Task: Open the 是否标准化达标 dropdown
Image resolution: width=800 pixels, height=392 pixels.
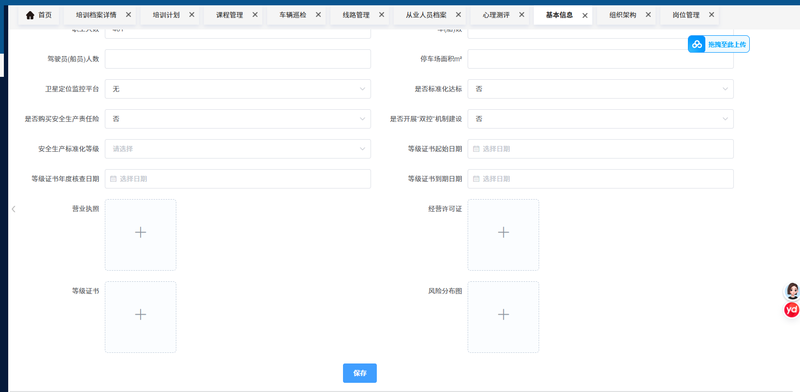Action: [x=601, y=89]
